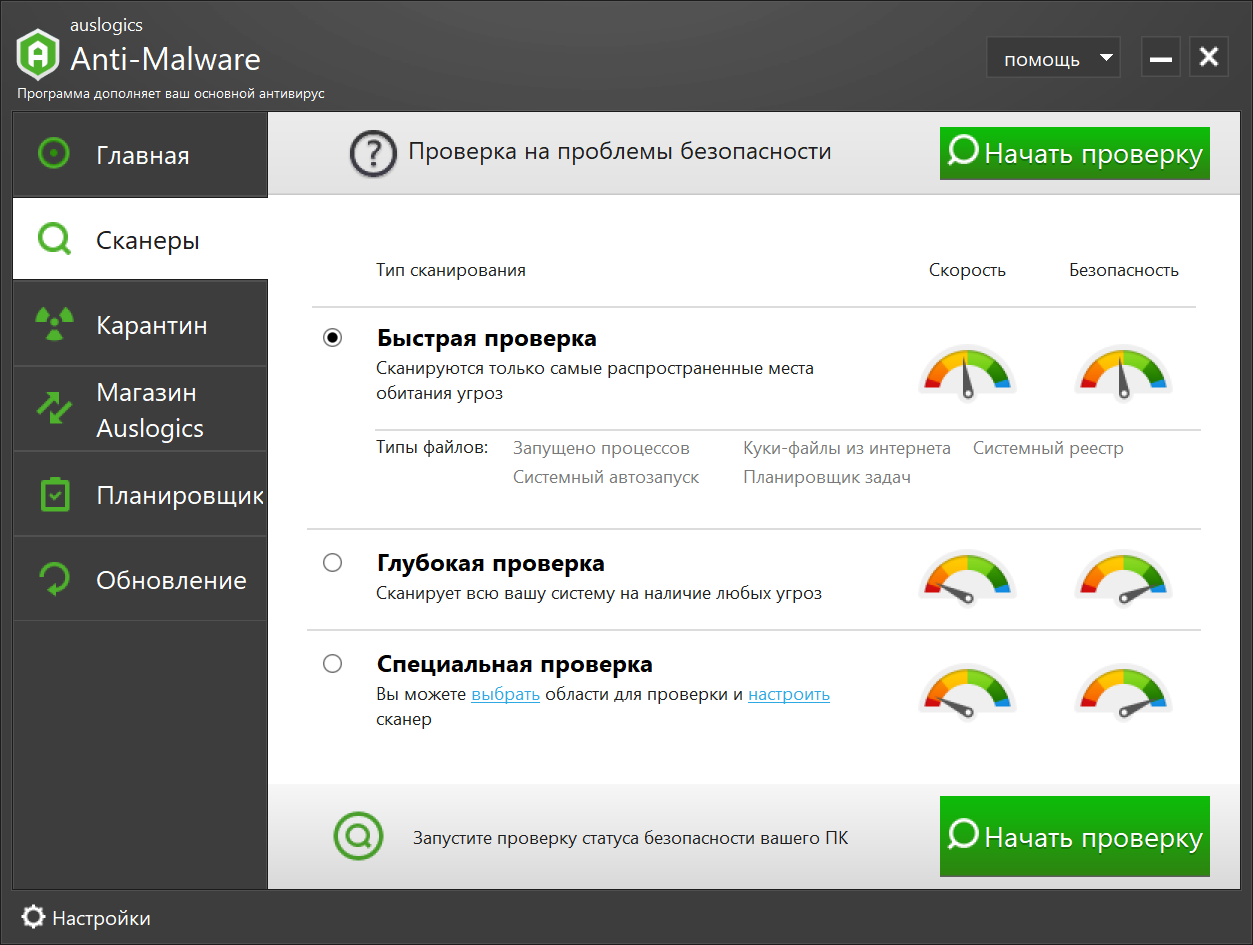Image resolution: width=1253 pixels, height=945 pixels.
Task: Open the Карантин section
Action: coord(140,324)
